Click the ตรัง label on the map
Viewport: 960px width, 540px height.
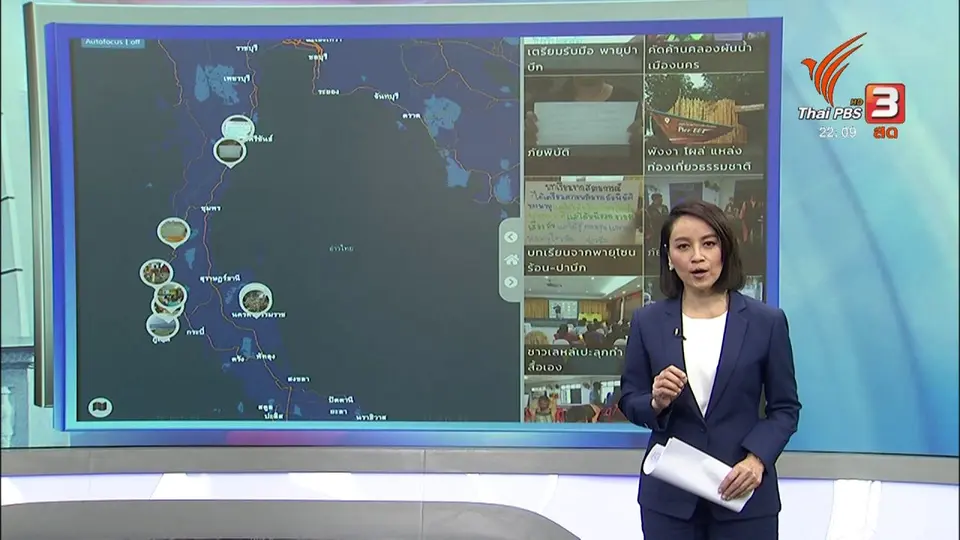239,359
